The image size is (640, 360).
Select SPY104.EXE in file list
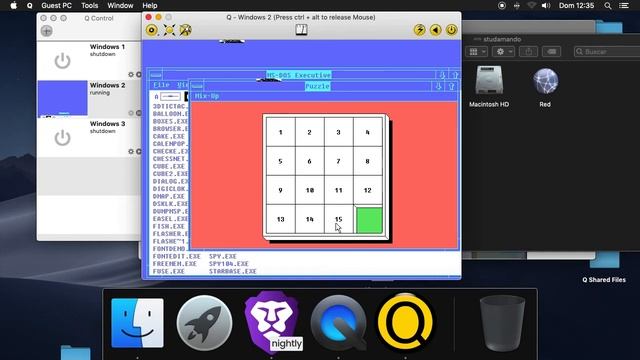click(x=229, y=264)
